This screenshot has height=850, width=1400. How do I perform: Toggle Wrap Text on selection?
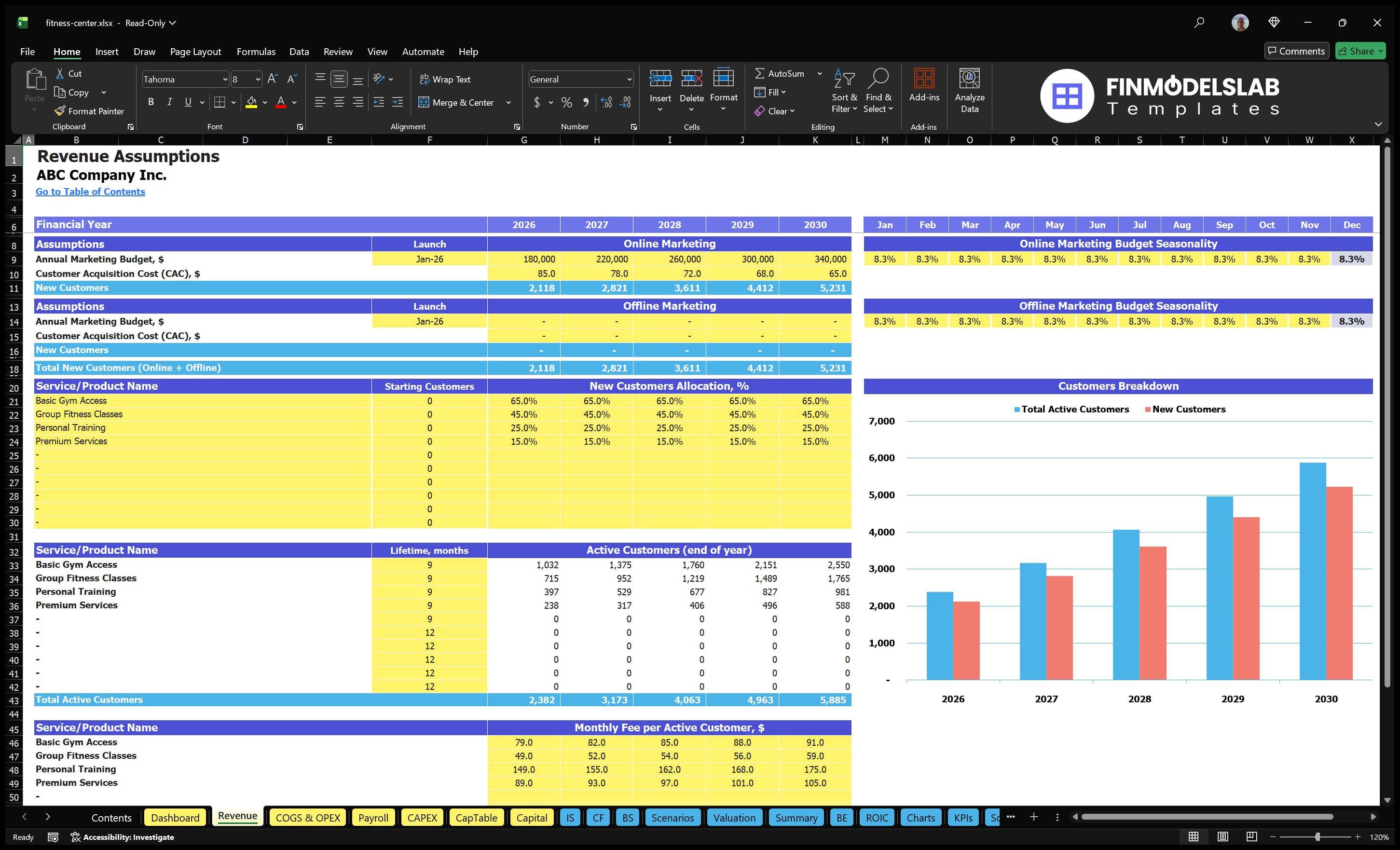tap(445, 79)
